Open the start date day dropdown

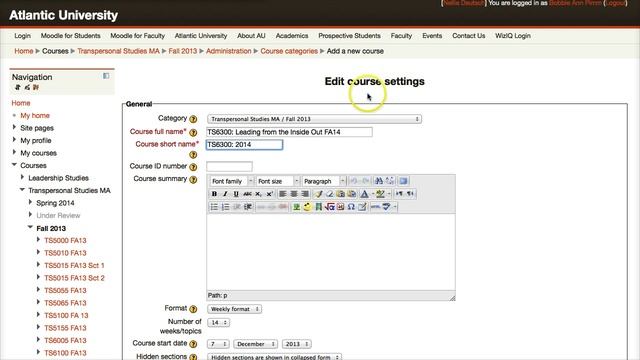[218, 344]
